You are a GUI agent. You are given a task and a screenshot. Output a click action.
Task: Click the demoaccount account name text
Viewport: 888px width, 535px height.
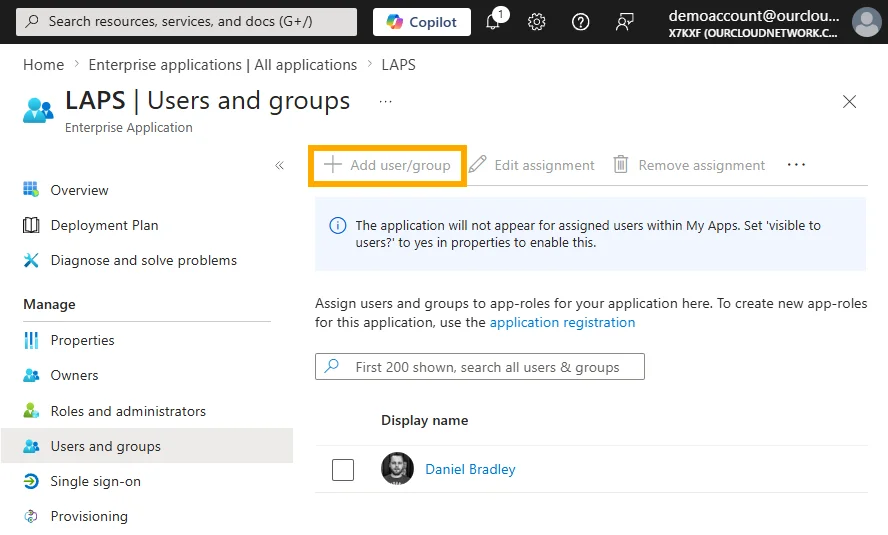pyautogui.click(x=753, y=16)
